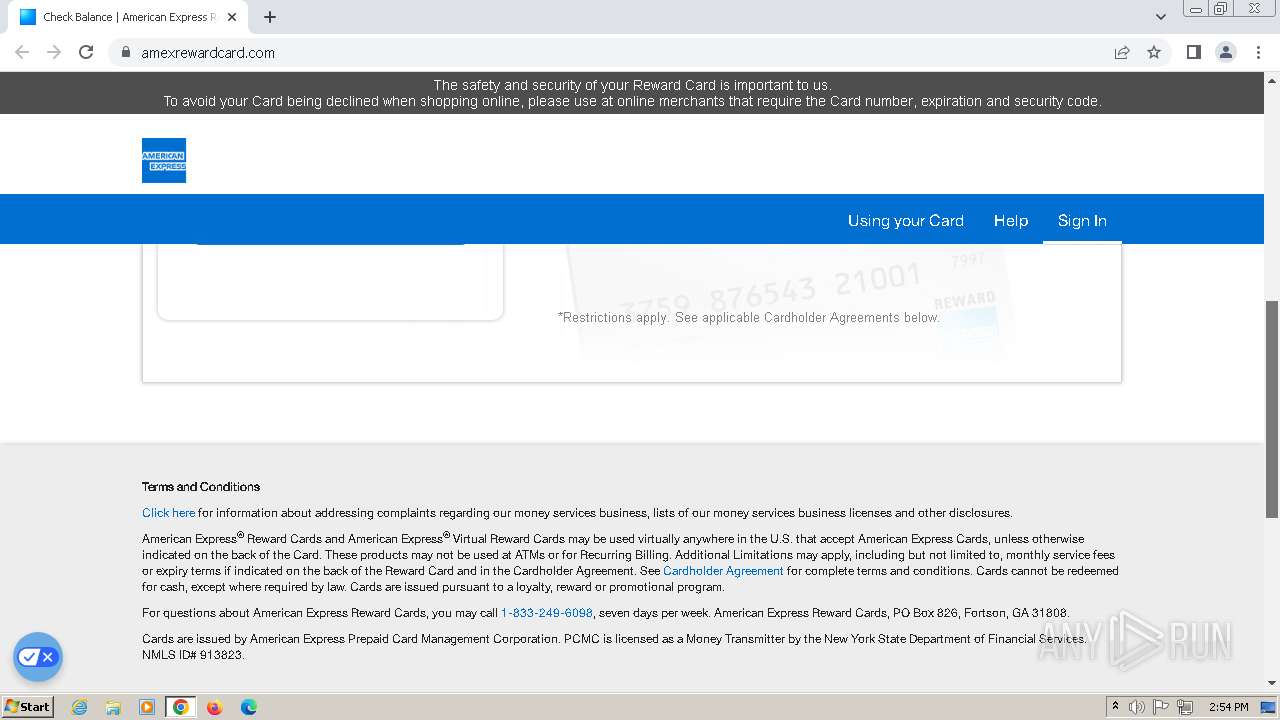Click the American Express logo

[x=164, y=160]
